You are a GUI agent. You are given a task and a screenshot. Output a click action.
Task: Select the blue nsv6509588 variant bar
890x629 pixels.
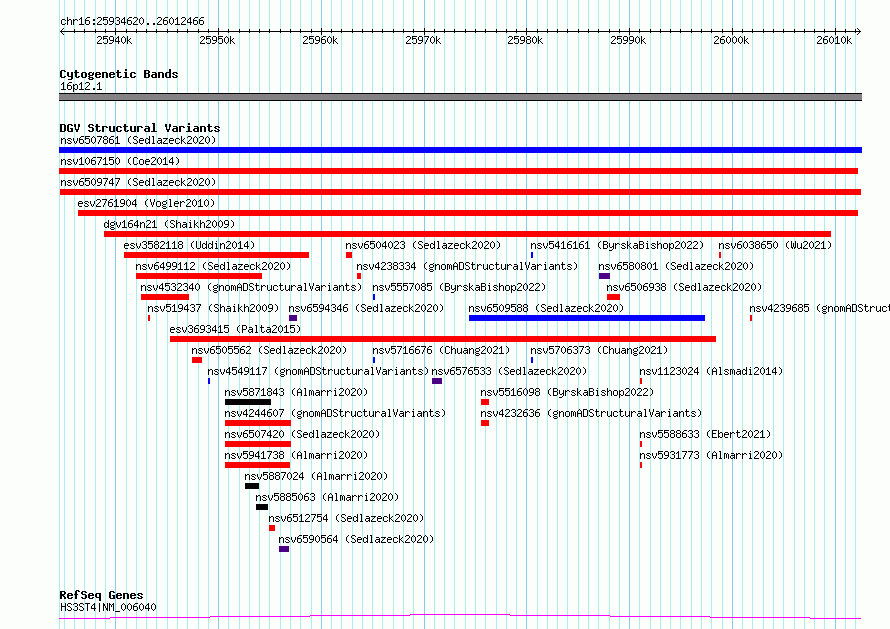click(x=587, y=318)
